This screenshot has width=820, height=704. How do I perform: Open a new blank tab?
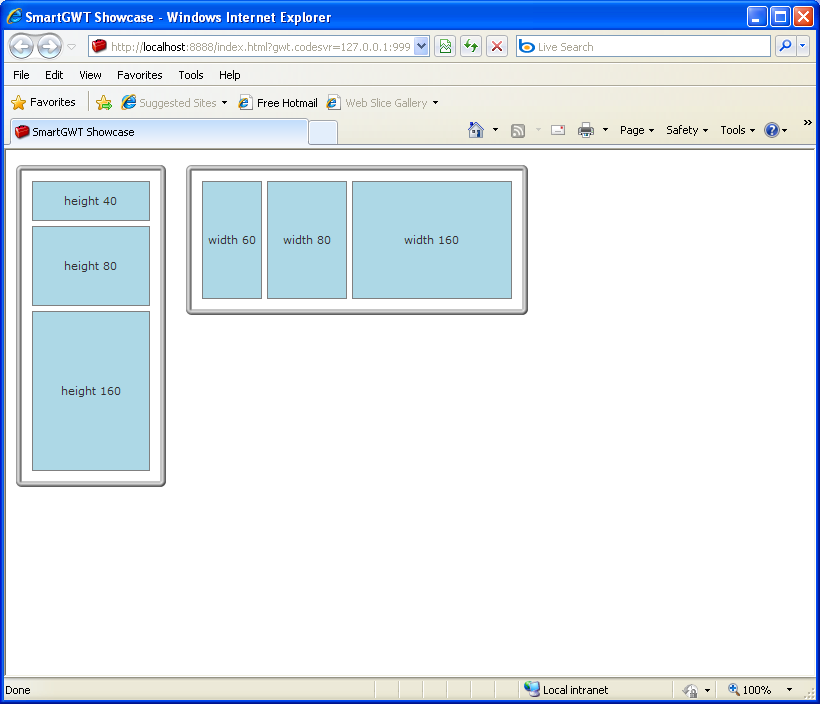pyautogui.click(x=323, y=132)
